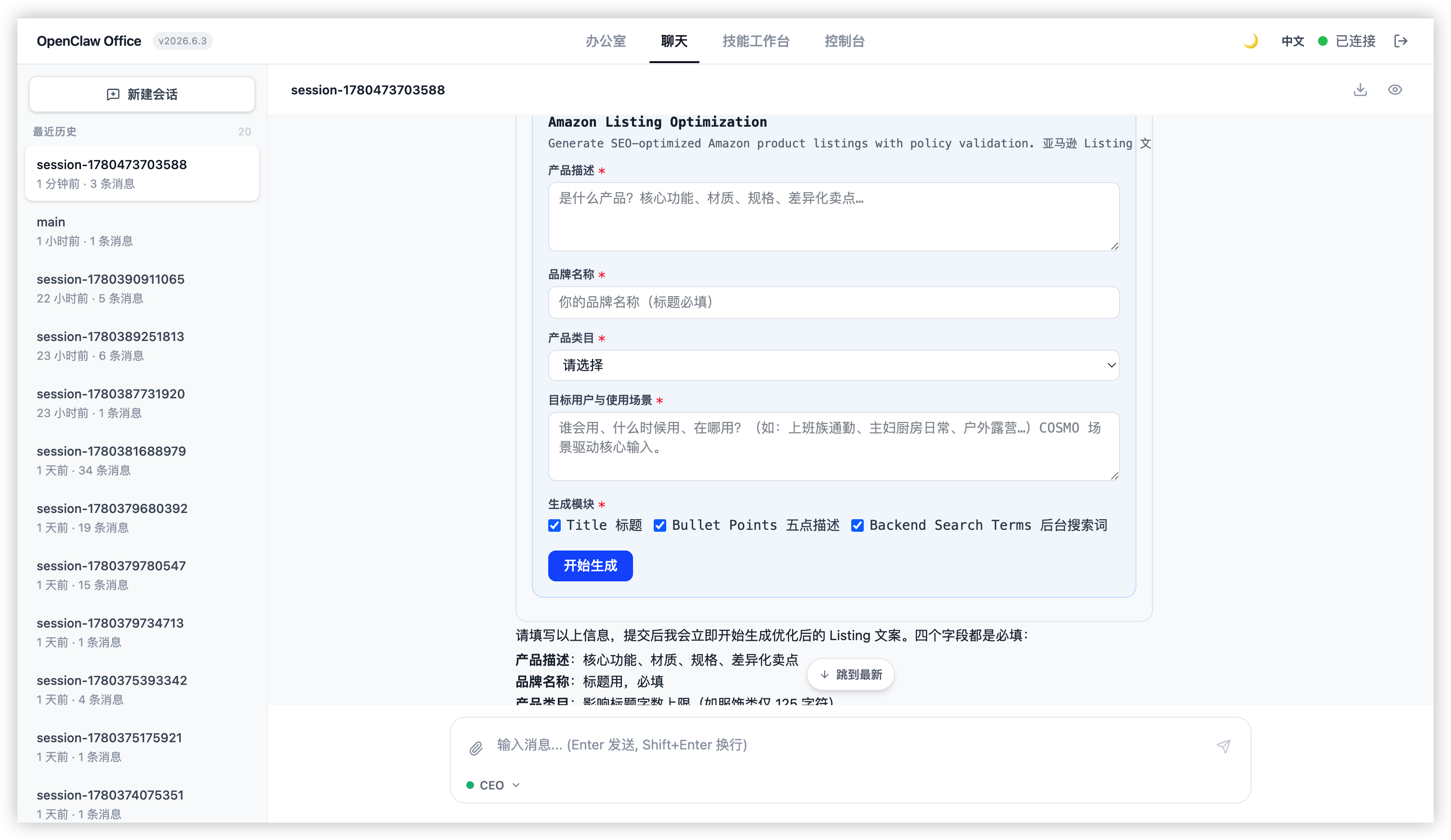
Task: Click the v2026.6.3 version badge
Action: pos(182,41)
